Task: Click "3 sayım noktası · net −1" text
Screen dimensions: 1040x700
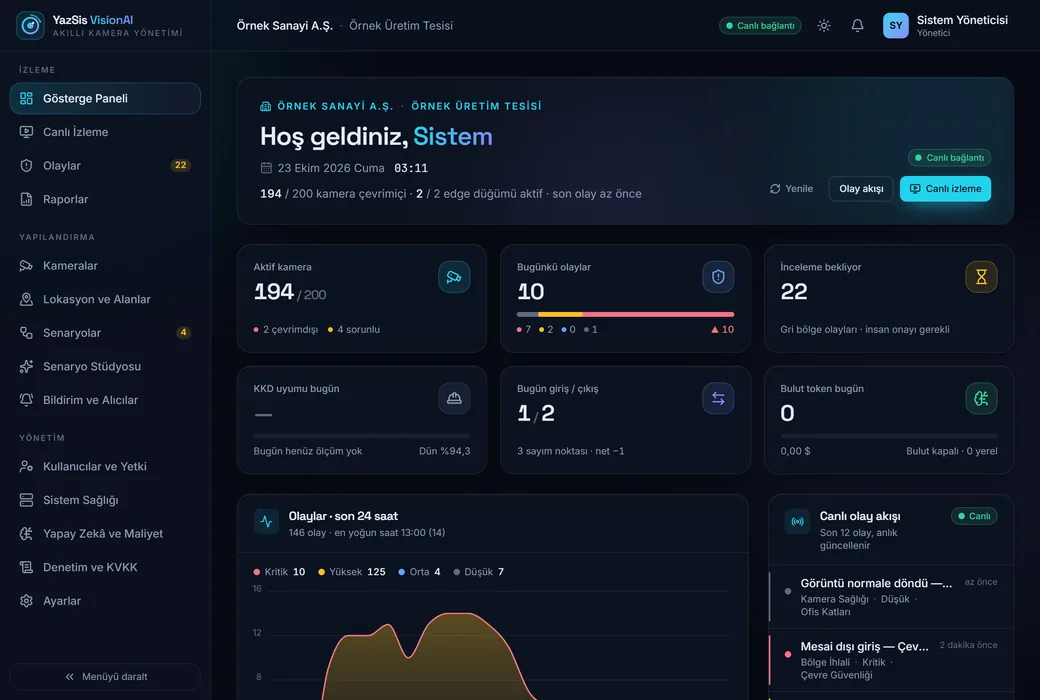Action: click(570, 451)
